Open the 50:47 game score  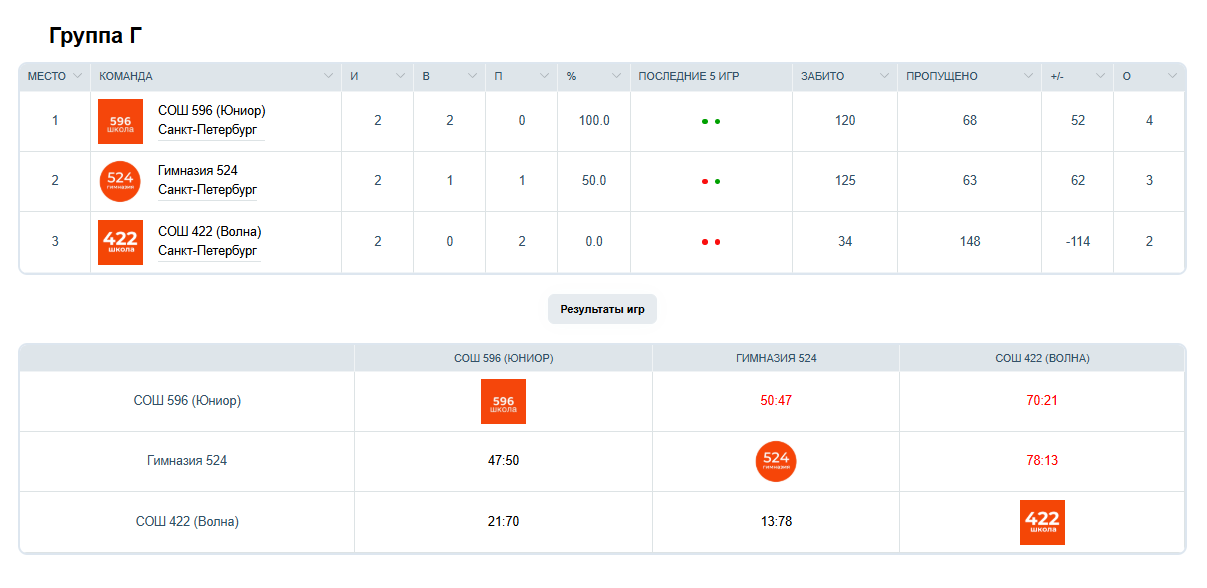coord(776,401)
